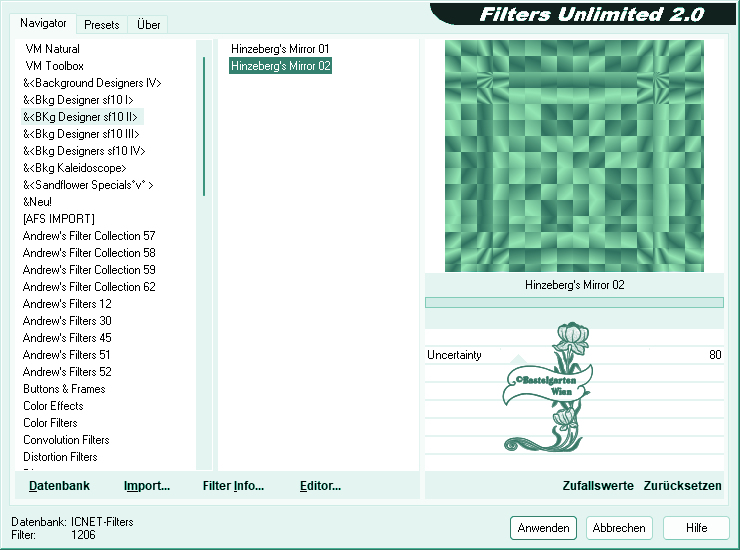This screenshot has width=740, height=550.
Task: Select [AFS IMPORT] category
Action: coord(59,219)
